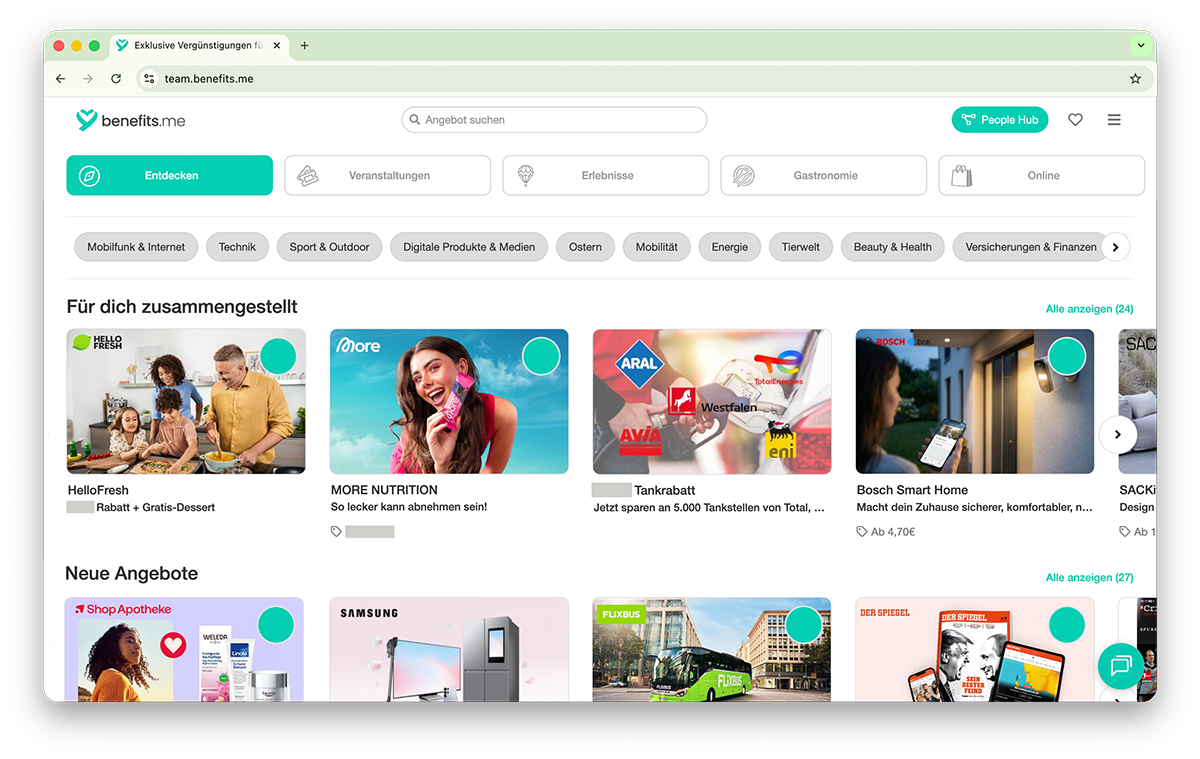Click the benefits.me logo
Viewport: 1200px width, 759px height.
tap(131, 120)
